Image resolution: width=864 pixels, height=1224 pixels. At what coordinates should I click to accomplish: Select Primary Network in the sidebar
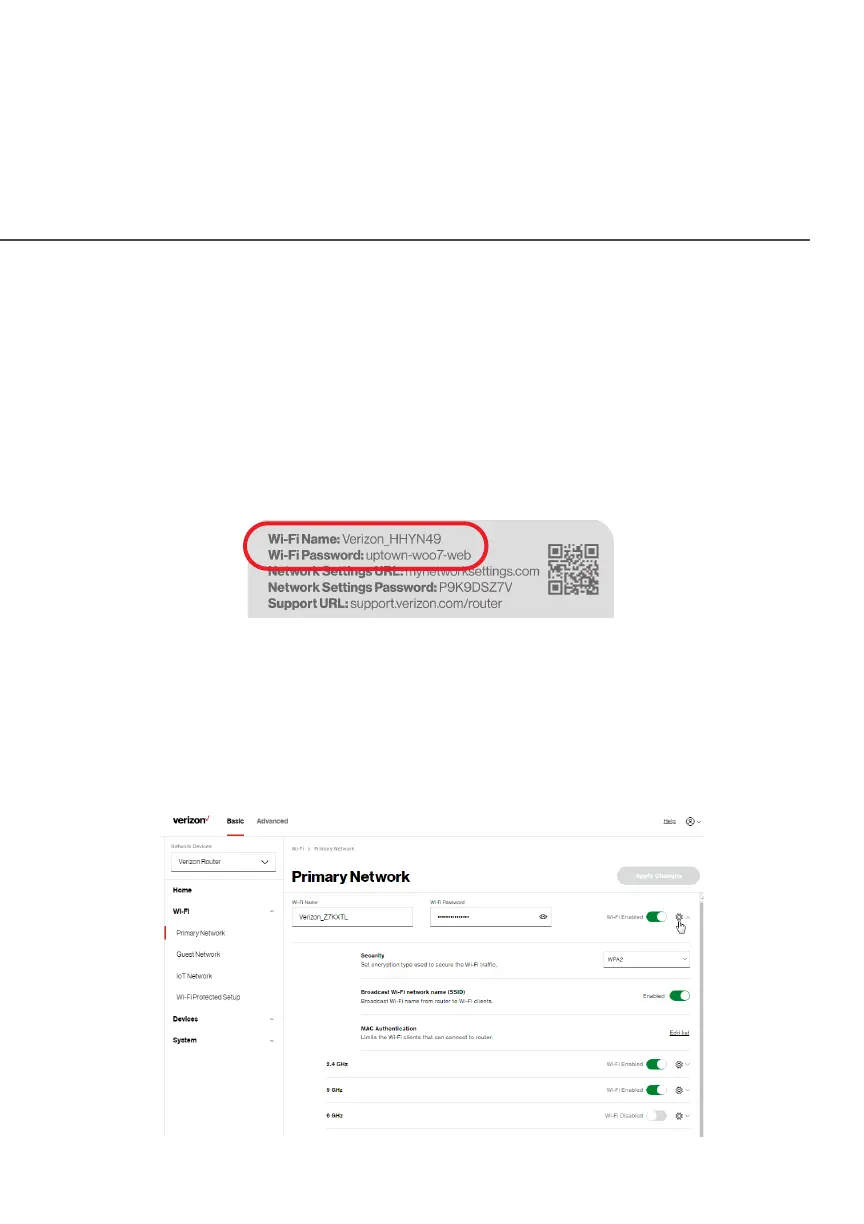click(x=200, y=933)
